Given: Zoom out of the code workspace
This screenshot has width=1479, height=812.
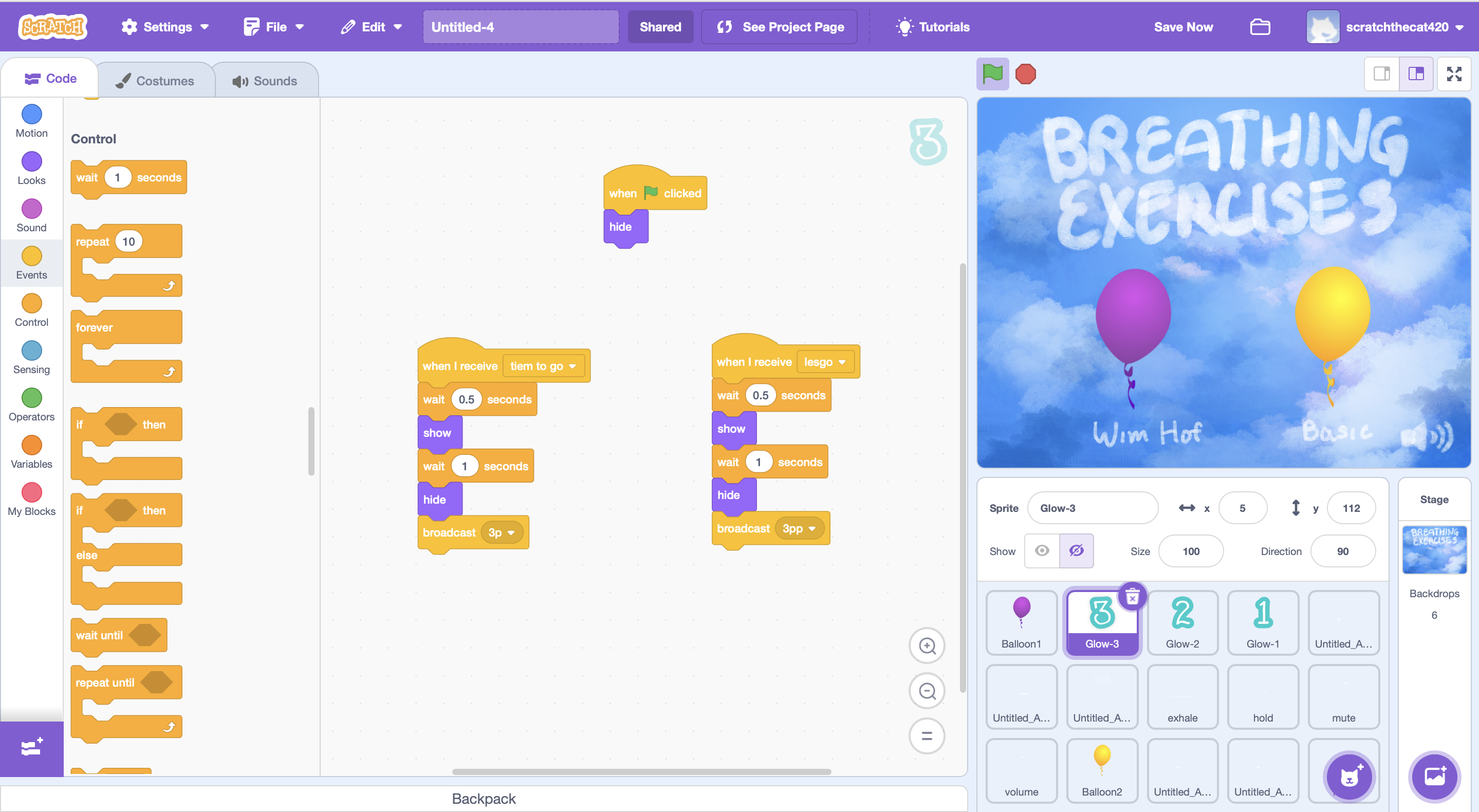Looking at the screenshot, I should 927,691.
